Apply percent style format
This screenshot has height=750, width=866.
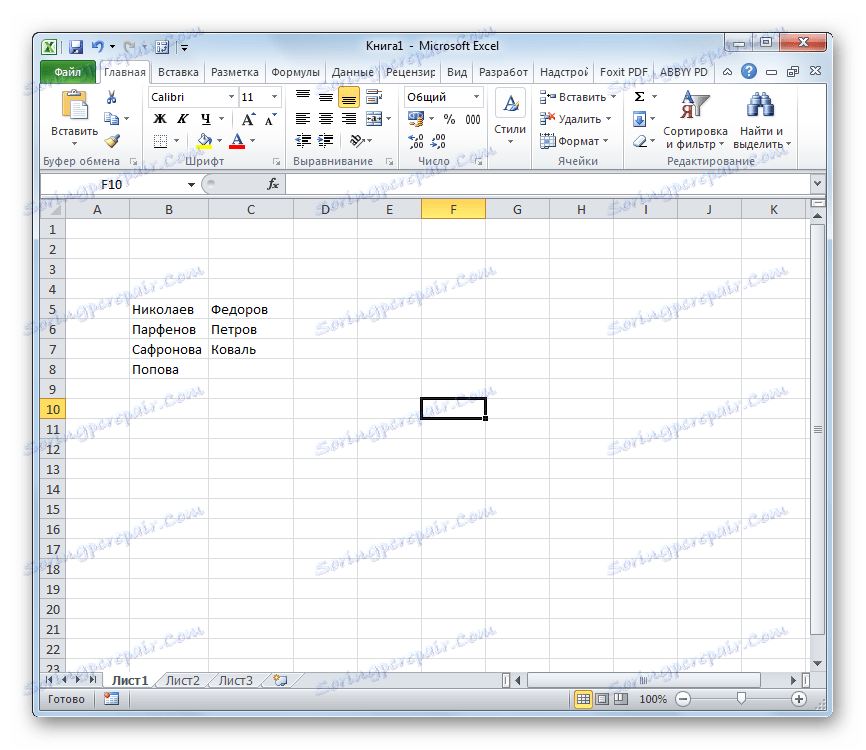pos(450,119)
